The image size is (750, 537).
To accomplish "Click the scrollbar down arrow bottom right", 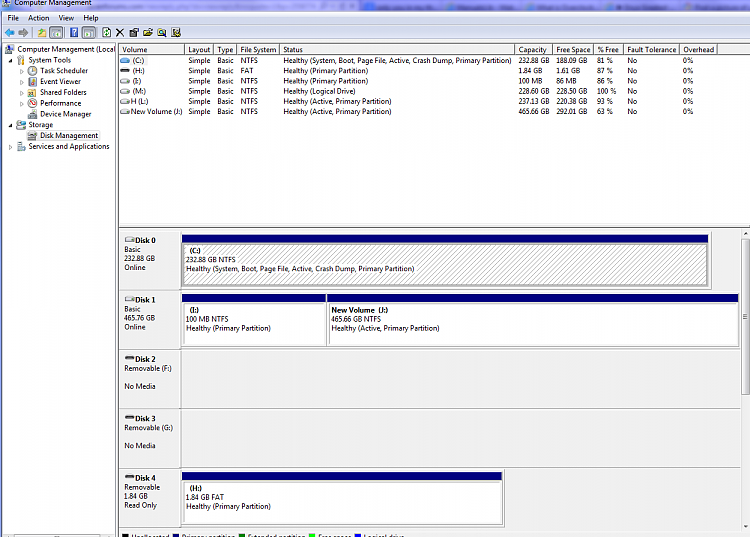I will tap(745, 526).
